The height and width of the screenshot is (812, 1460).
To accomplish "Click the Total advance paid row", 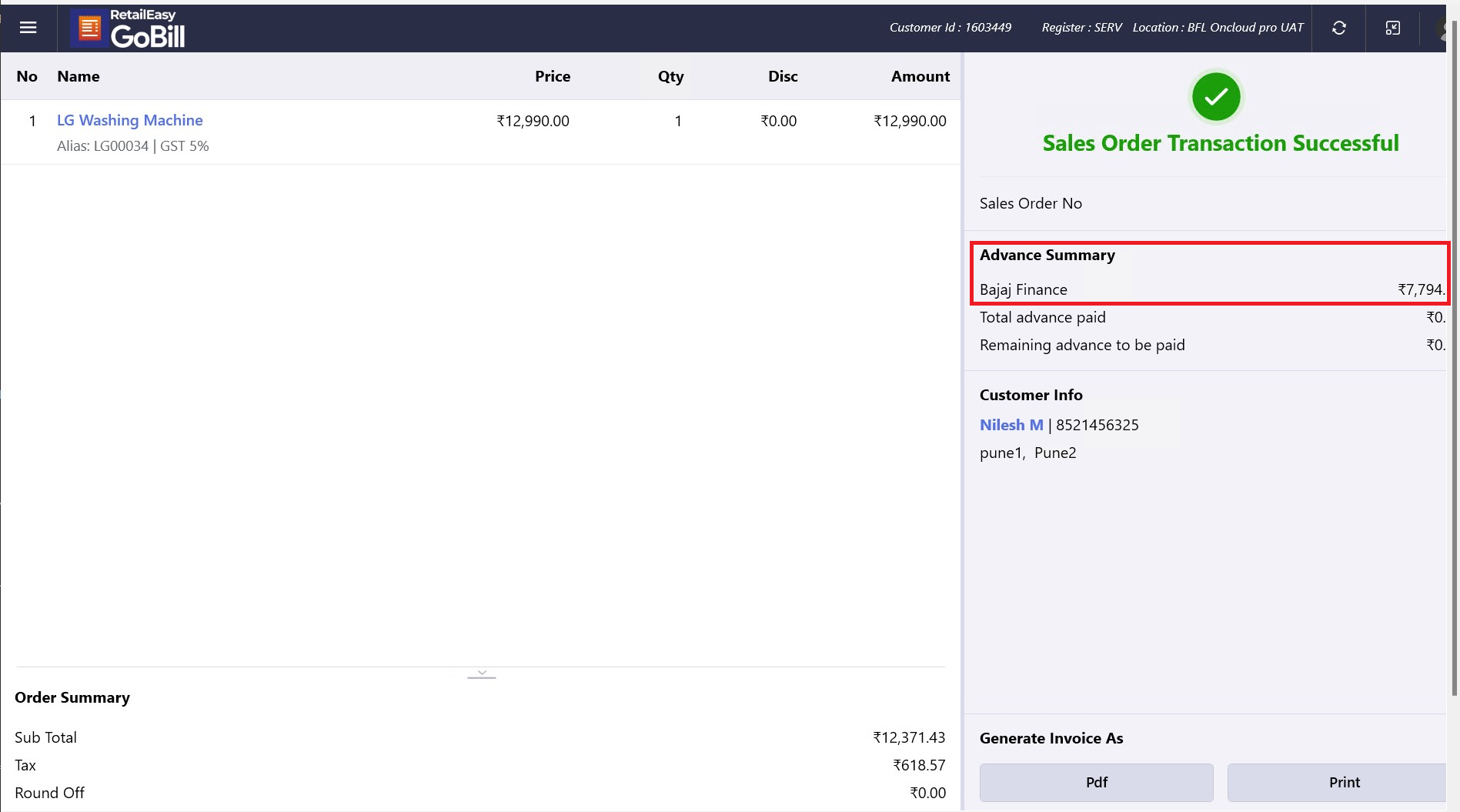I will 1212,317.
